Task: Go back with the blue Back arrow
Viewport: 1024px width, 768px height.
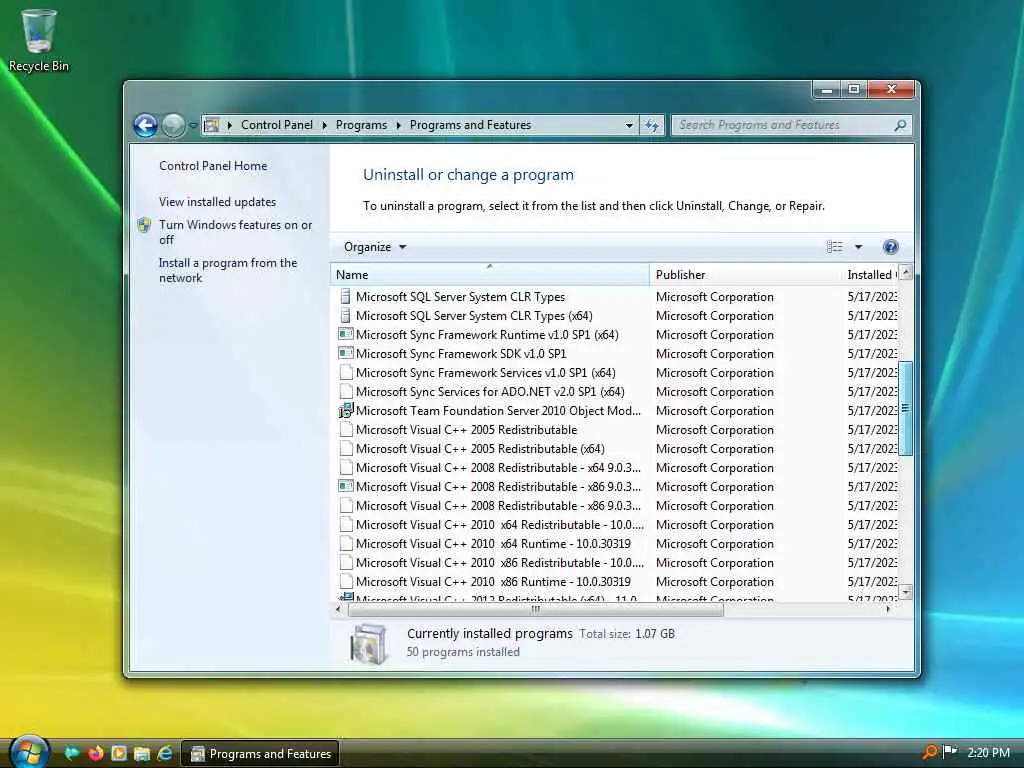Action: [145, 125]
